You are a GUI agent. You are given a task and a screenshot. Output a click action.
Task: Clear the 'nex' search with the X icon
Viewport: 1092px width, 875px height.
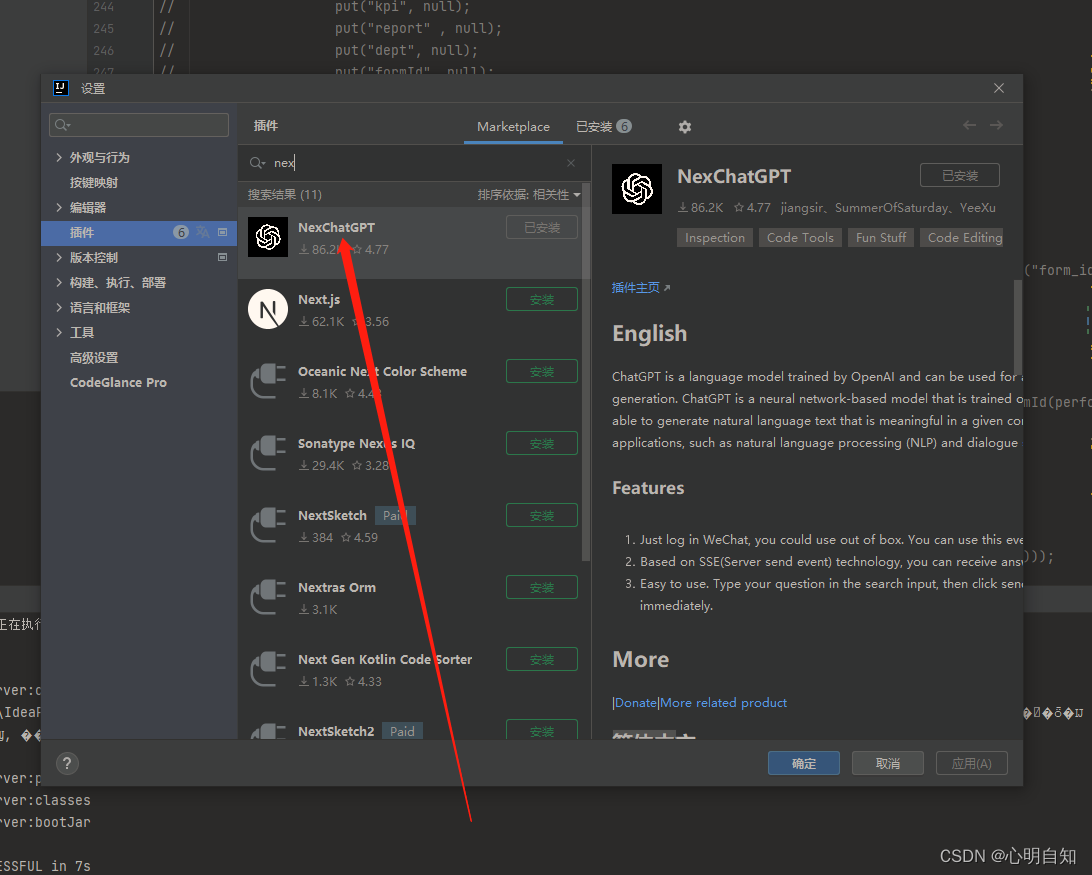(570, 162)
